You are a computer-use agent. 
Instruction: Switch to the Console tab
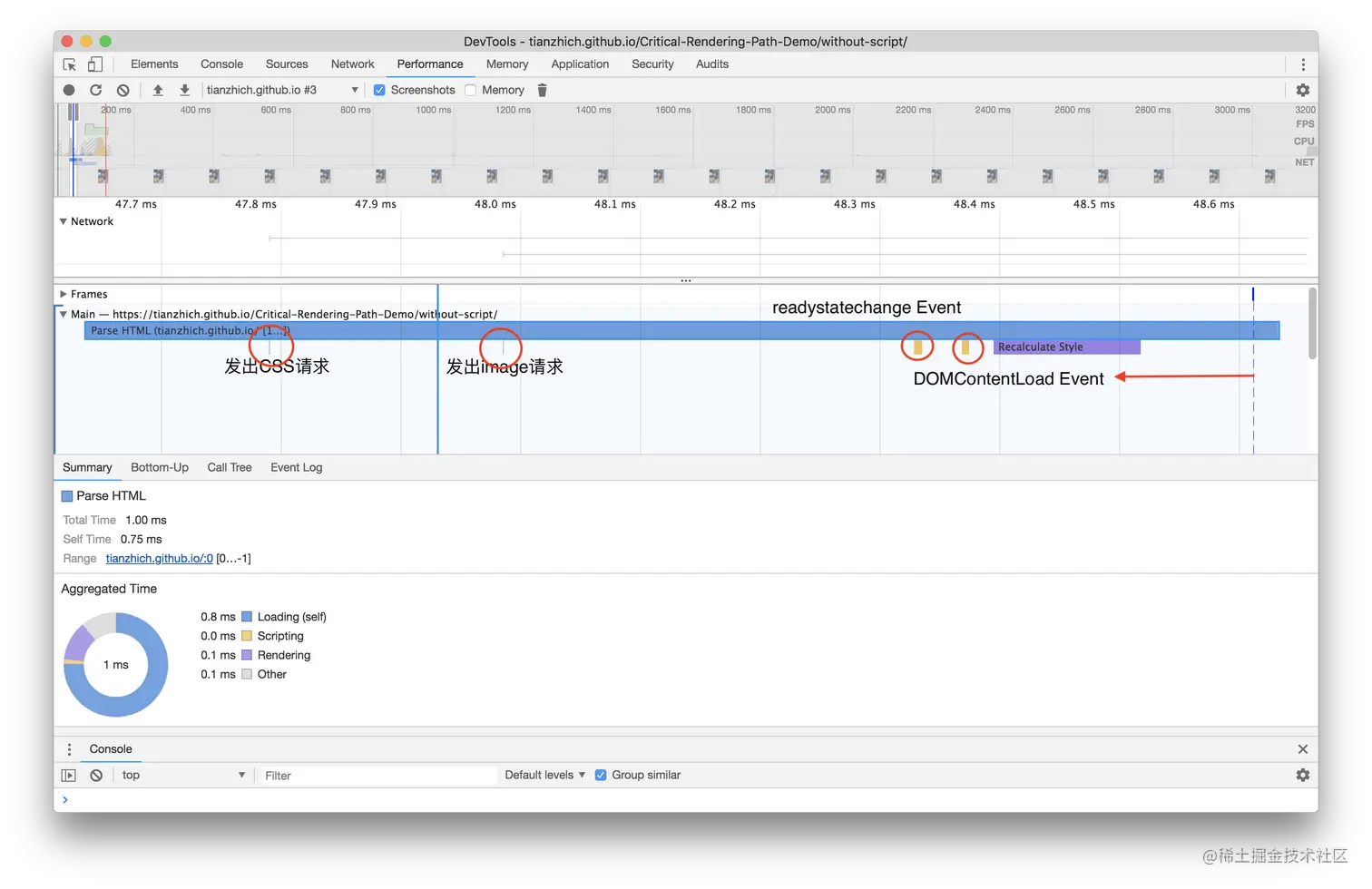[x=221, y=64]
